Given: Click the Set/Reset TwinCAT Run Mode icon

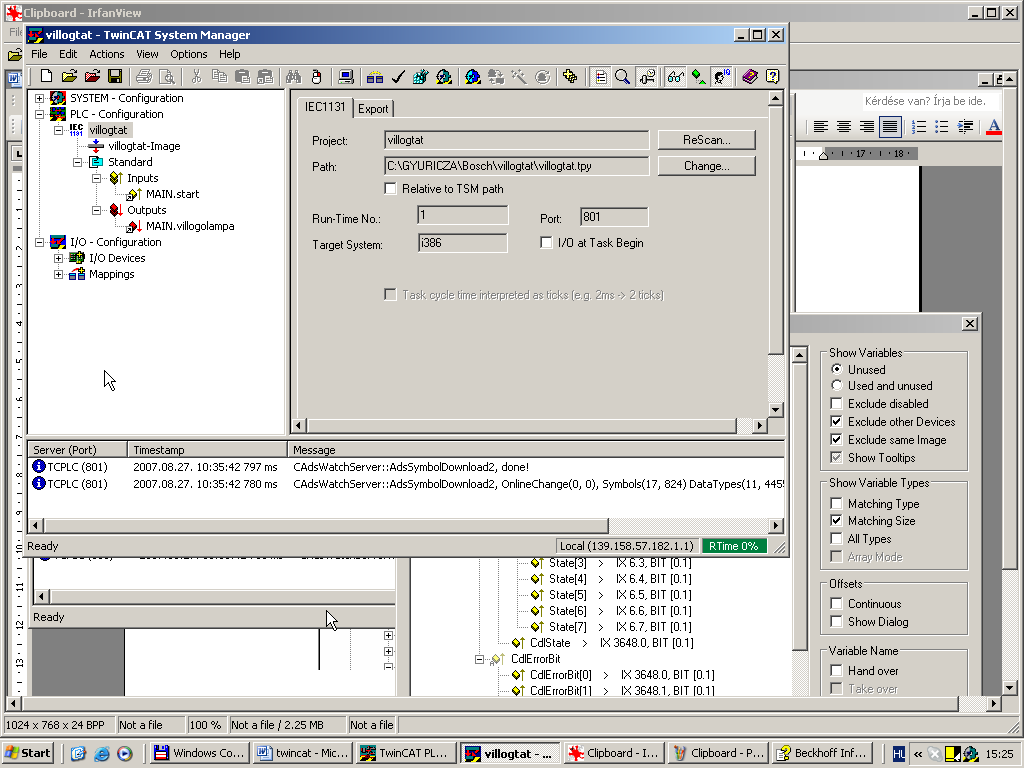Looking at the screenshot, I should coord(444,77).
